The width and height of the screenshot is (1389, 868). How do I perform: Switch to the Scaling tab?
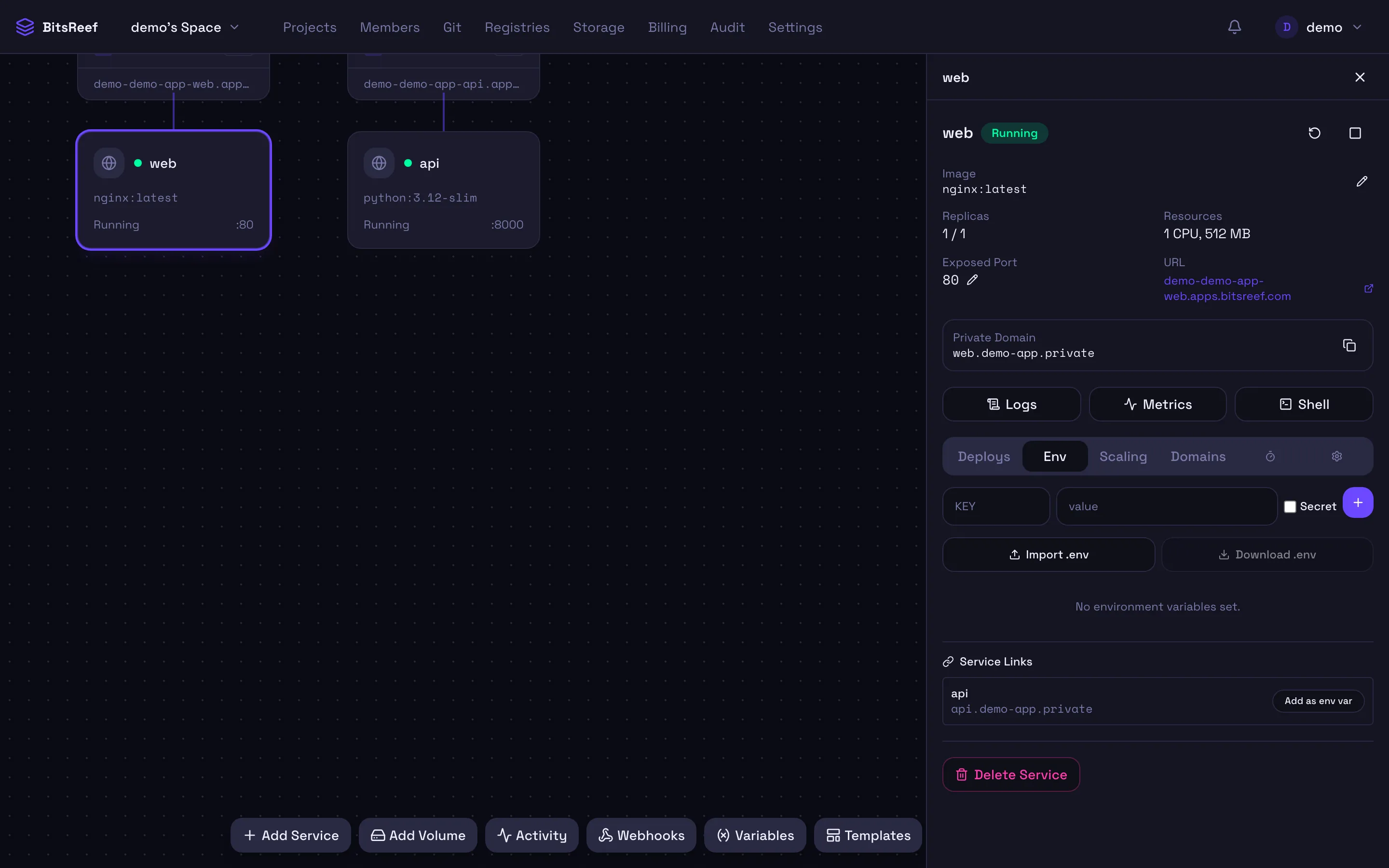1123,456
